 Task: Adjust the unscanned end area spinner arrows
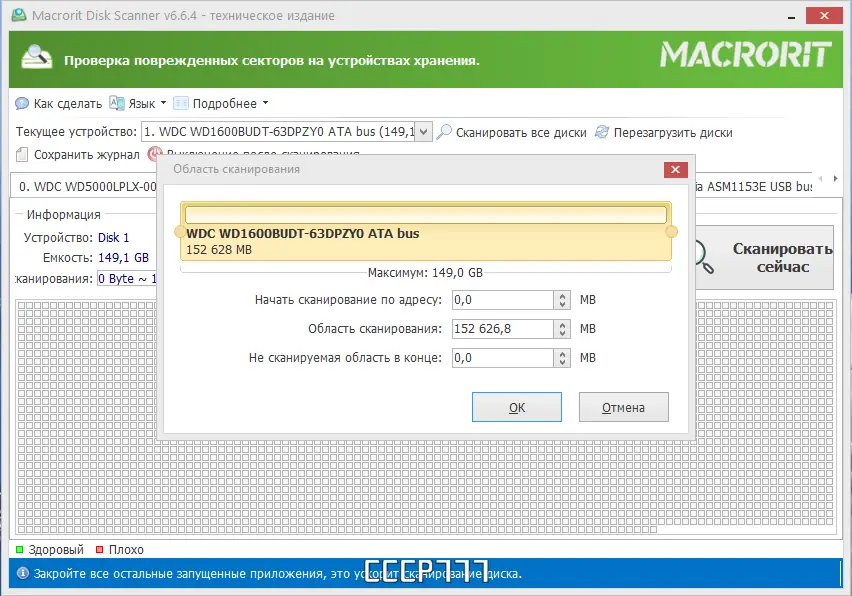(x=562, y=357)
